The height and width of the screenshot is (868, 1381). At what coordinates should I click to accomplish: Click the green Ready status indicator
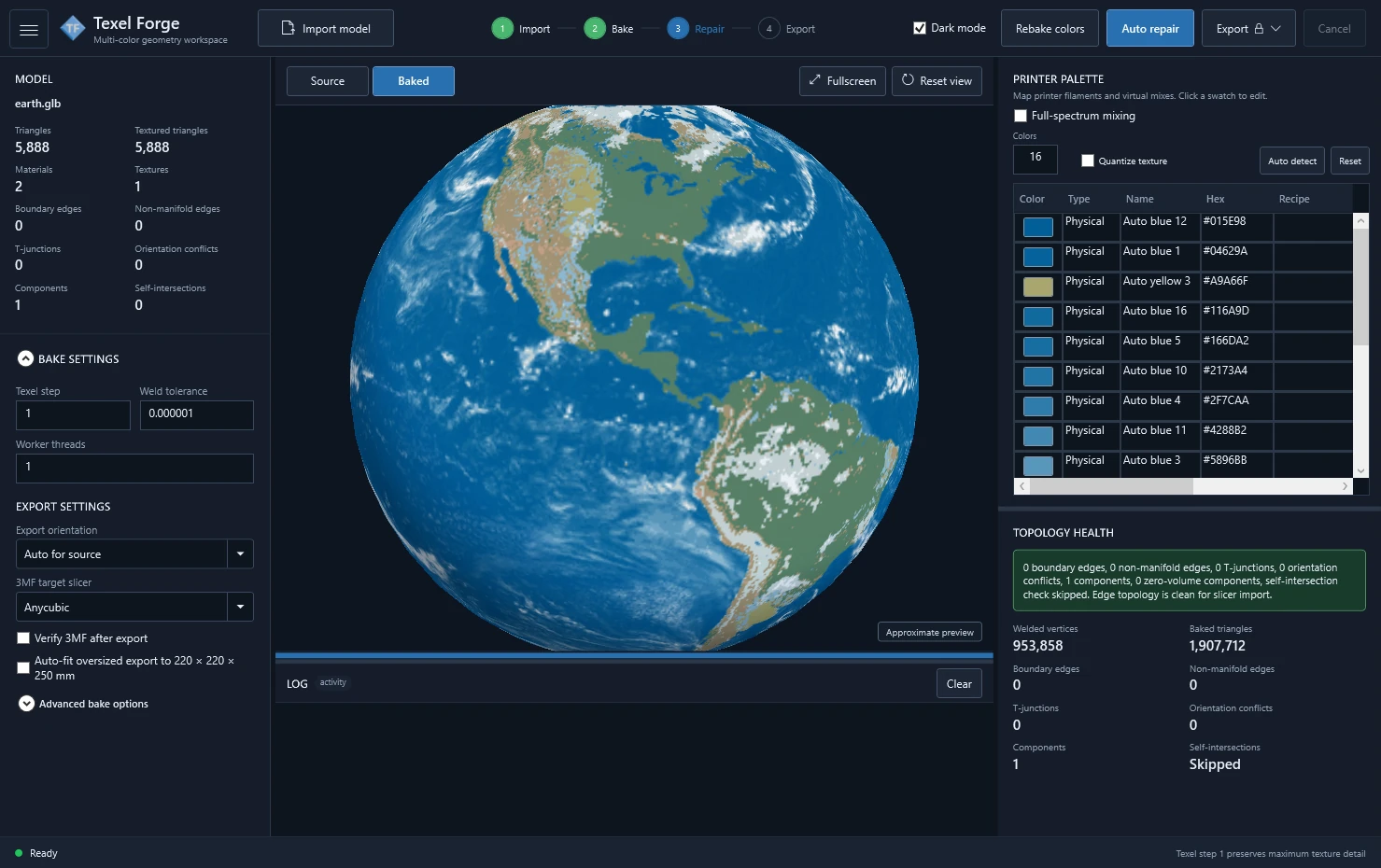click(x=19, y=853)
